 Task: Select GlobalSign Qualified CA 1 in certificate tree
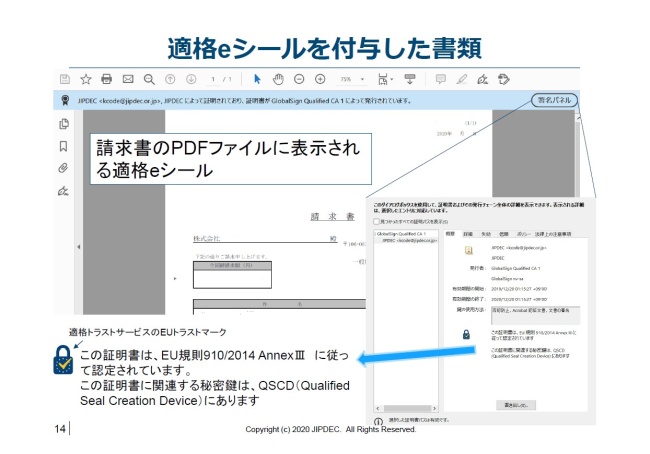pyautogui.click(x=402, y=234)
